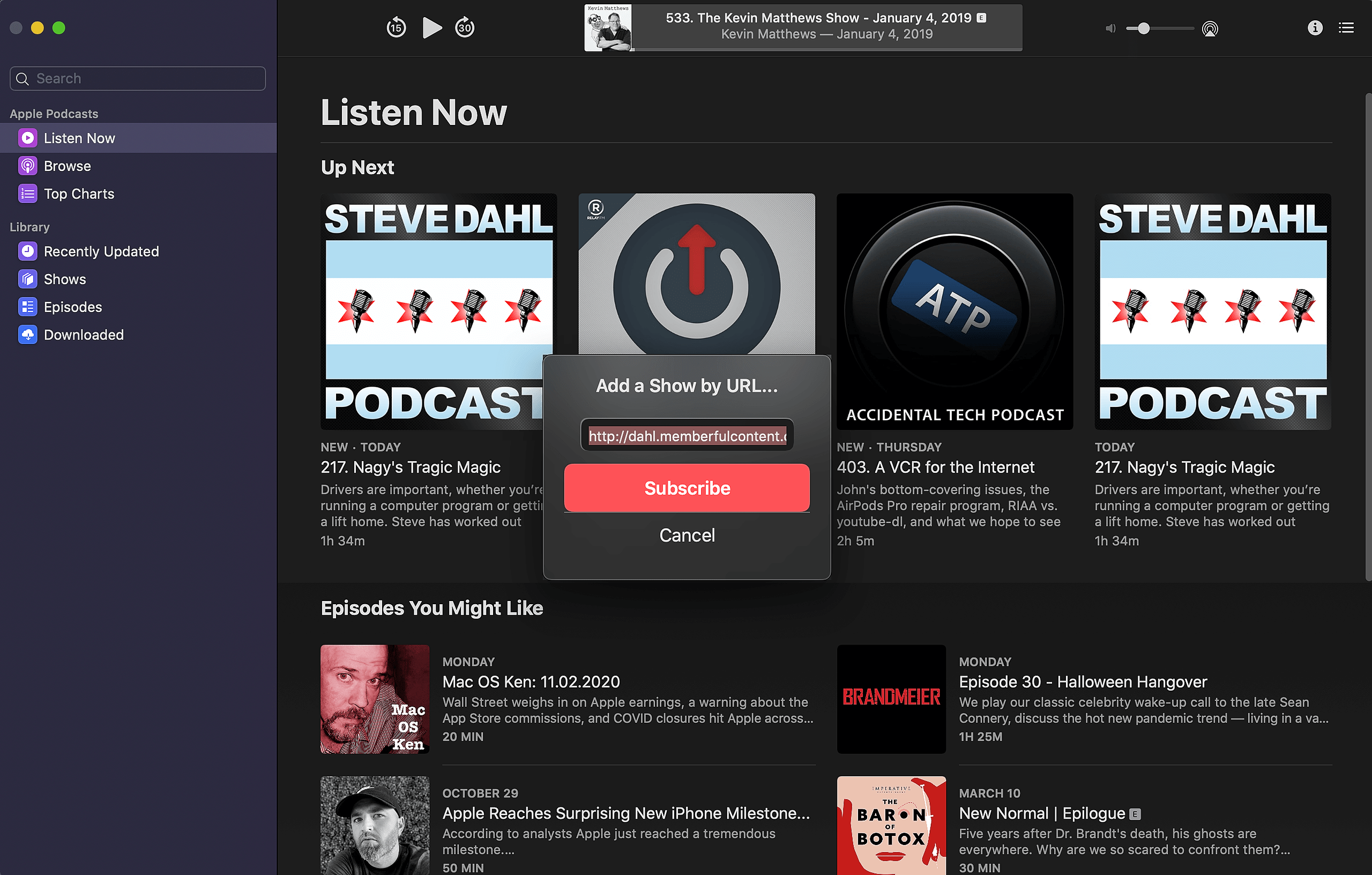This screenshot has height=875, width=1372.
Task: Open 'Episode 30 - Halloween Hangover'
Action: 1083,682
